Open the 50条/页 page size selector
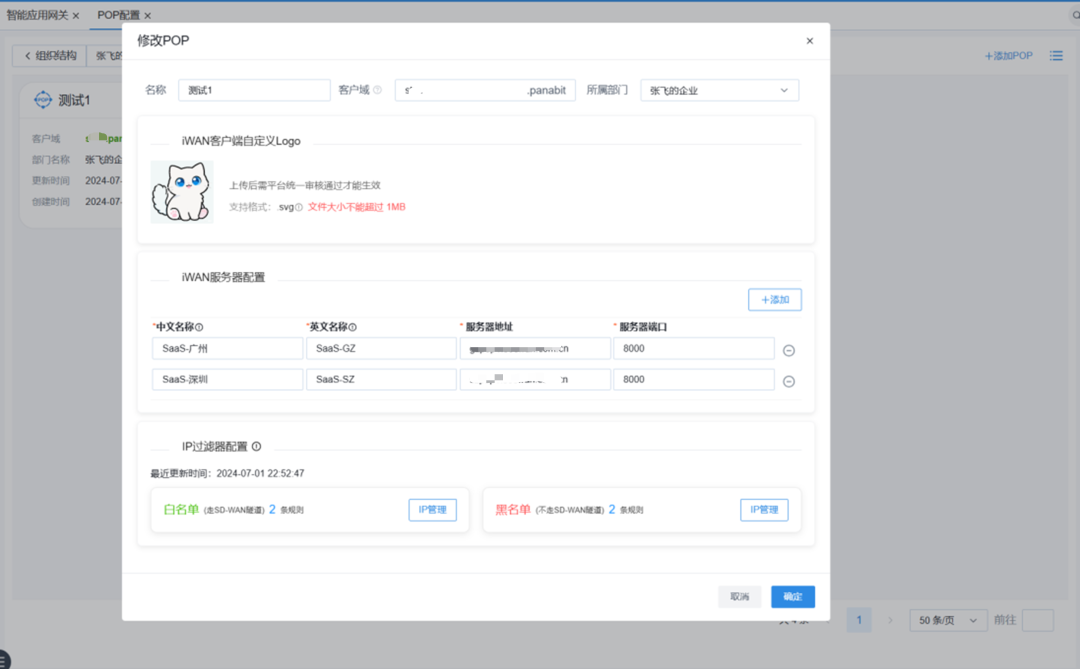 point(947,620)
